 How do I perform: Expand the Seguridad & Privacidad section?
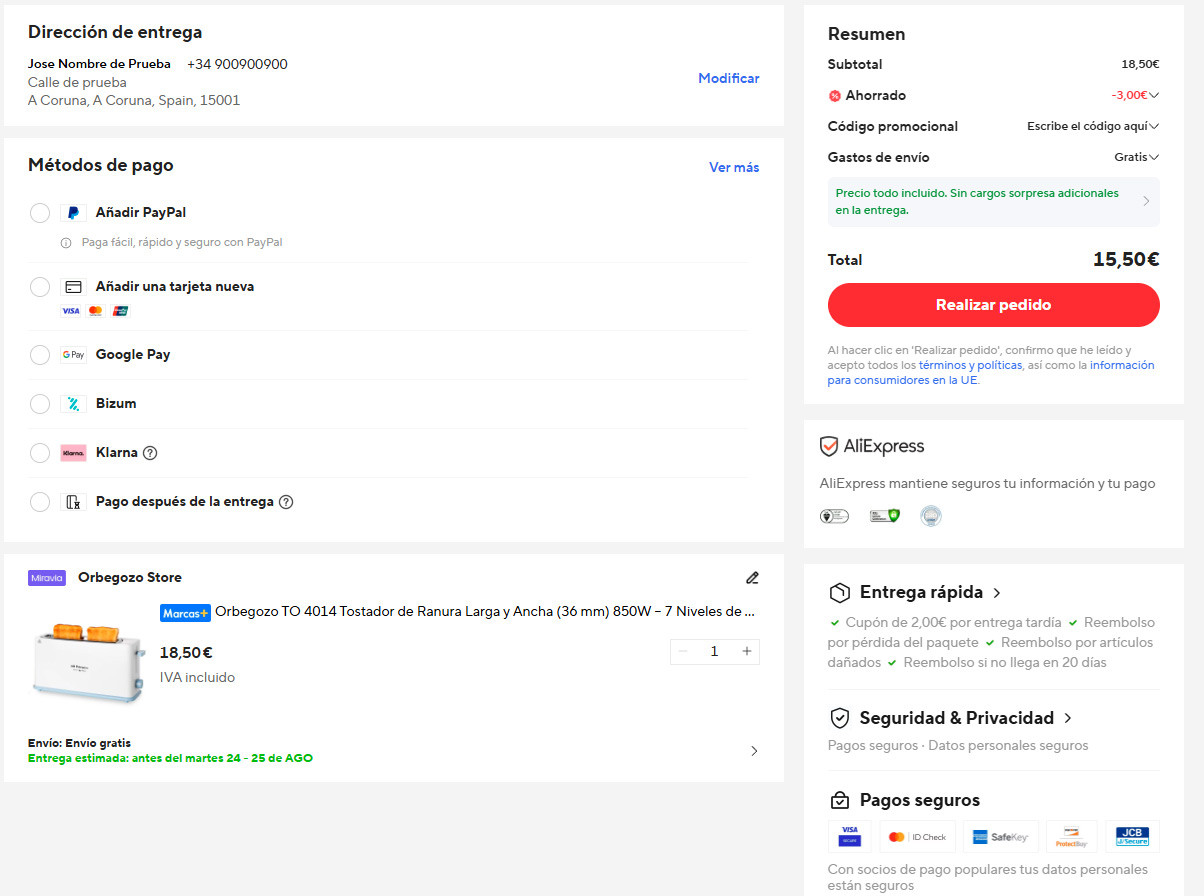(1068, 718)
